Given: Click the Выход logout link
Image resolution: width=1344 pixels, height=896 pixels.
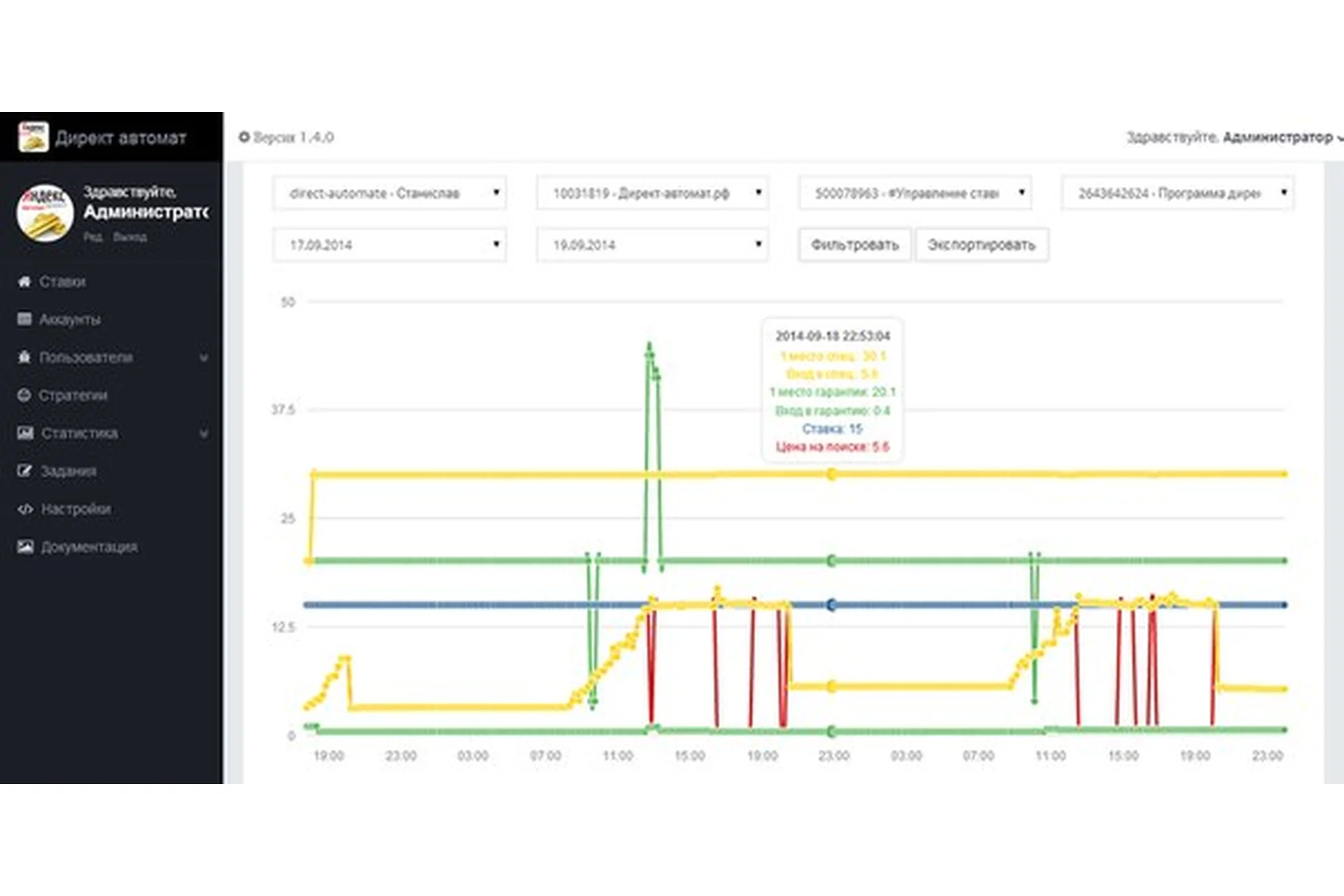Looking at the screenshot, I should tap(130, 237).
